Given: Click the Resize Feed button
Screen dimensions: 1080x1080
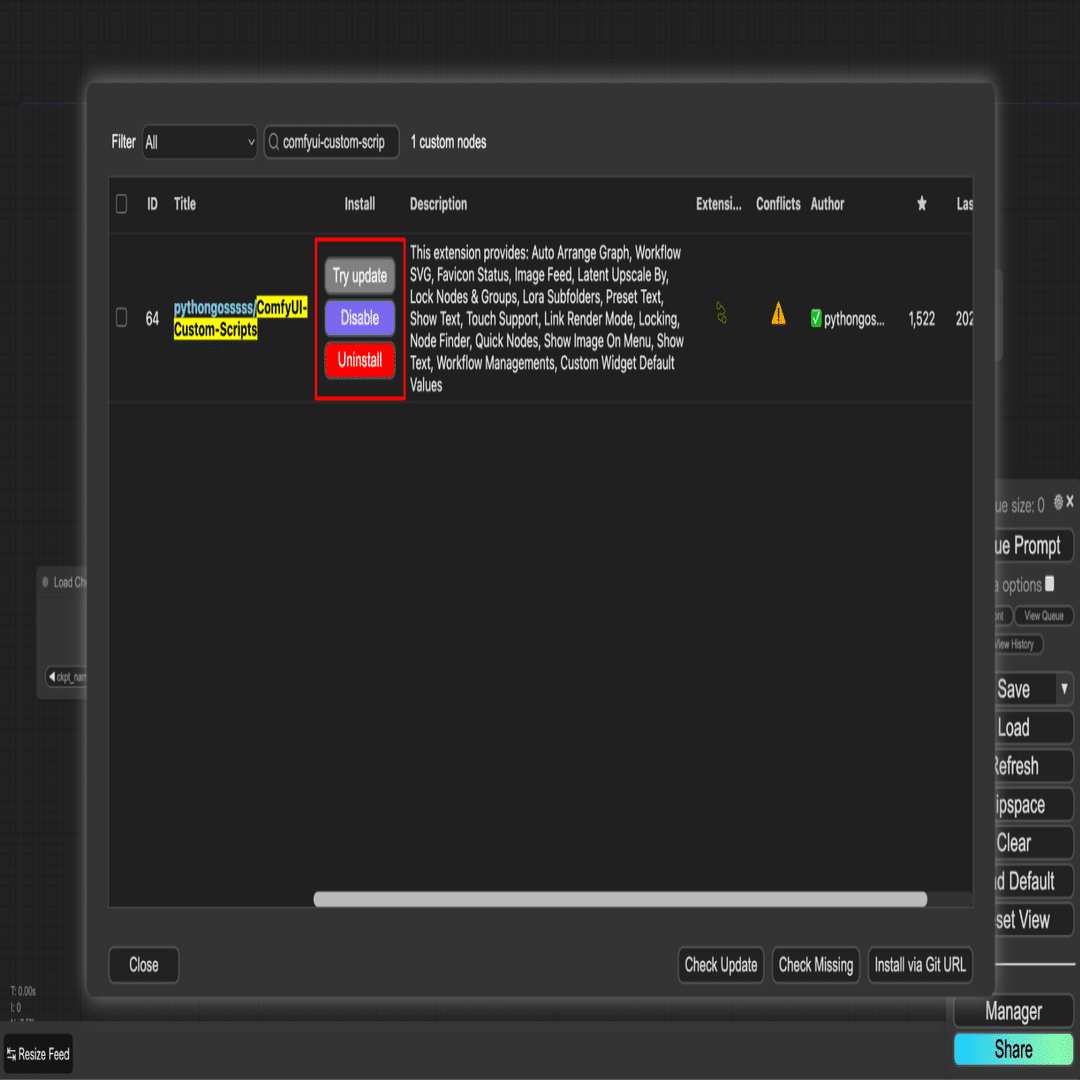Looking at the screenshot, I should tap(39, 1055).
